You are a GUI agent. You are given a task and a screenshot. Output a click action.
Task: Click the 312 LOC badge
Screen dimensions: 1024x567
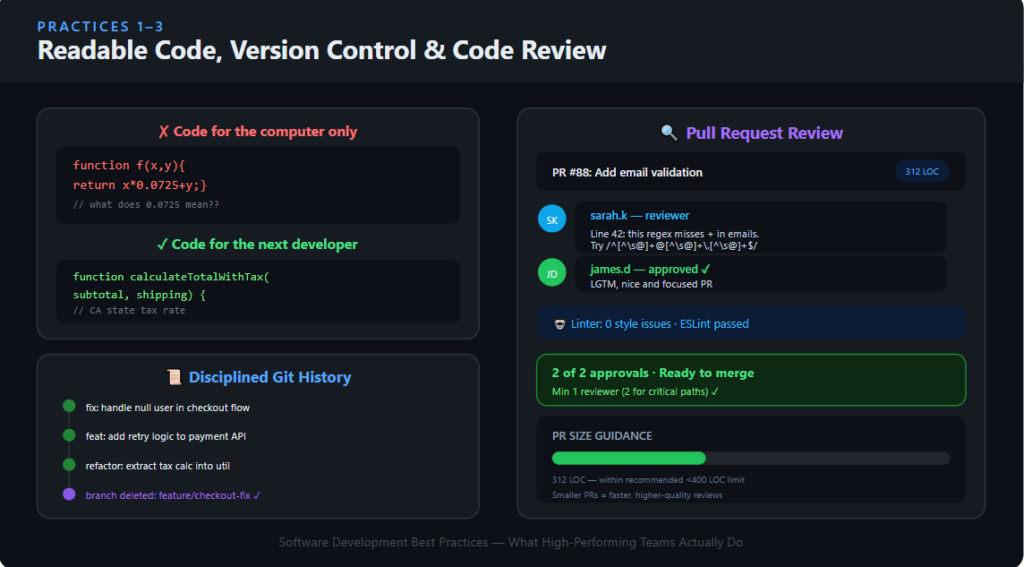[x=921, y=172]
